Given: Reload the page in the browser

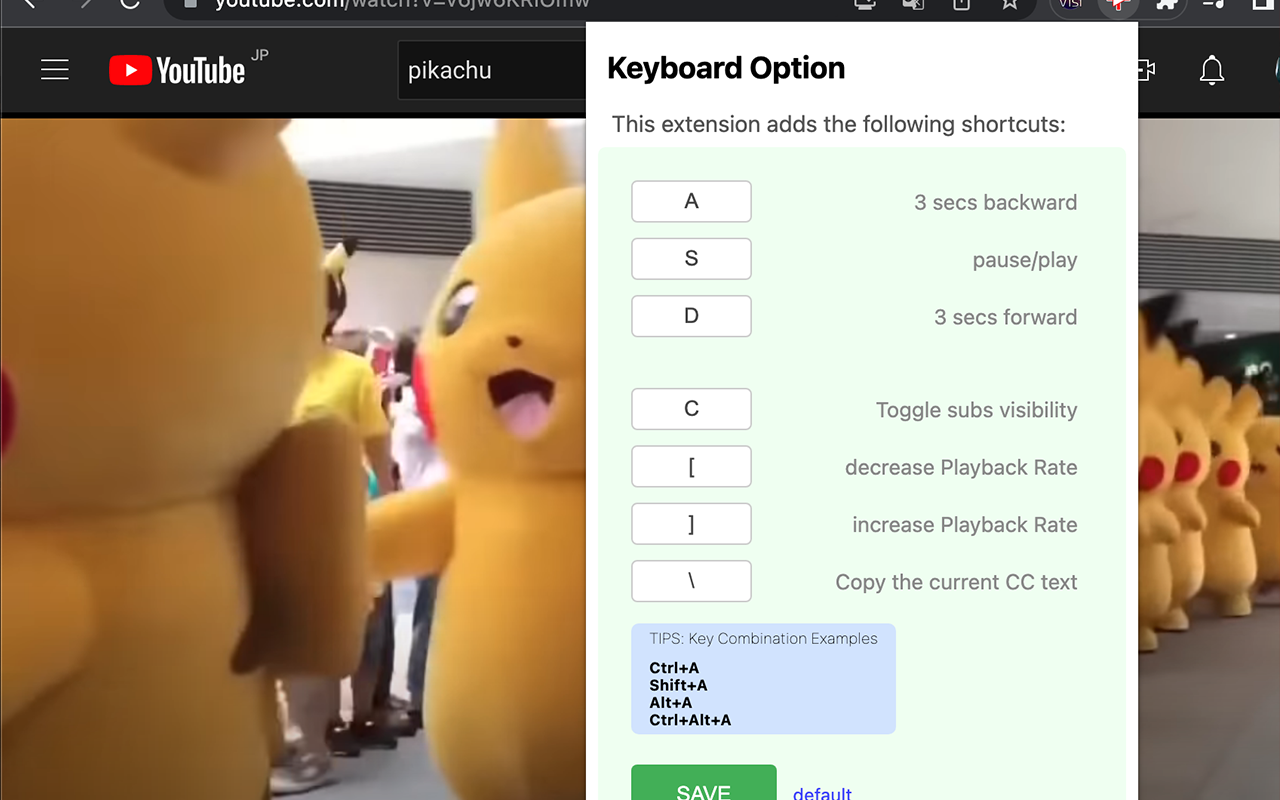Looking at the screenshot, I should [129, 4].
